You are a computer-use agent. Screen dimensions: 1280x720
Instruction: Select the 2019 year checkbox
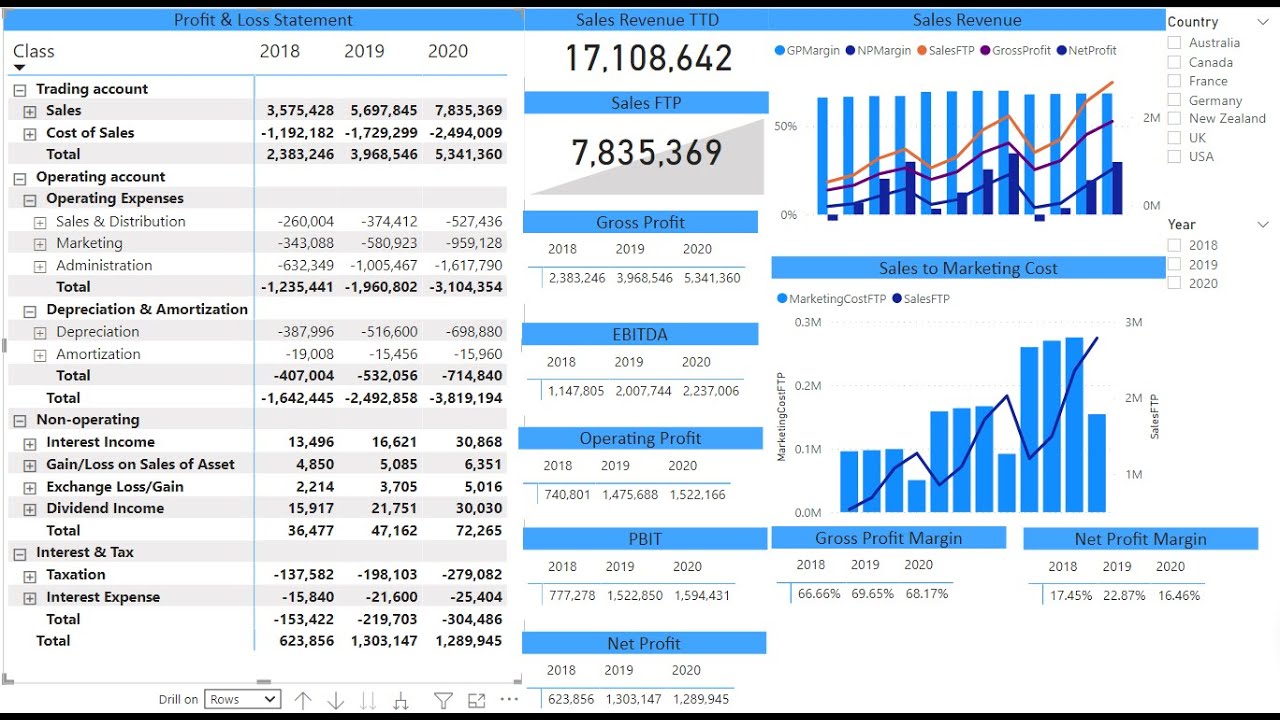[1174, 264]
